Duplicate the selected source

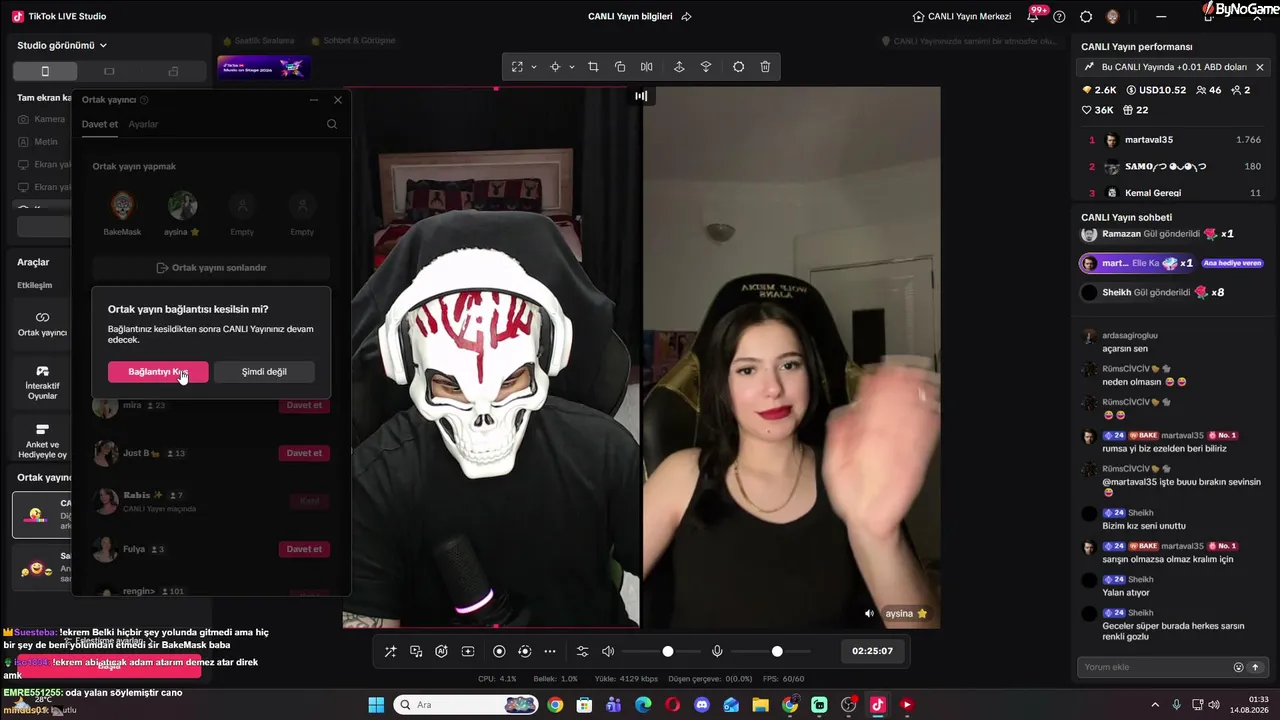(620, 67)
